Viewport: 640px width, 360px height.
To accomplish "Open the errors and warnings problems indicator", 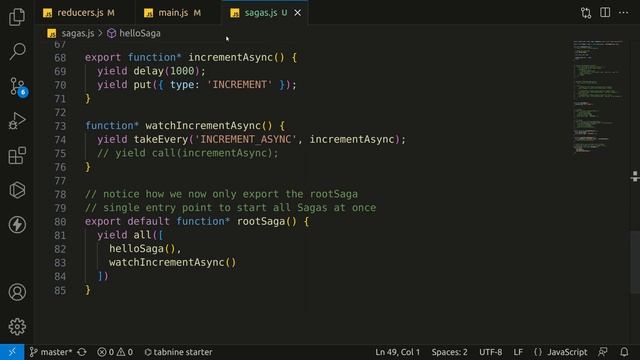I will click(115, 352).
